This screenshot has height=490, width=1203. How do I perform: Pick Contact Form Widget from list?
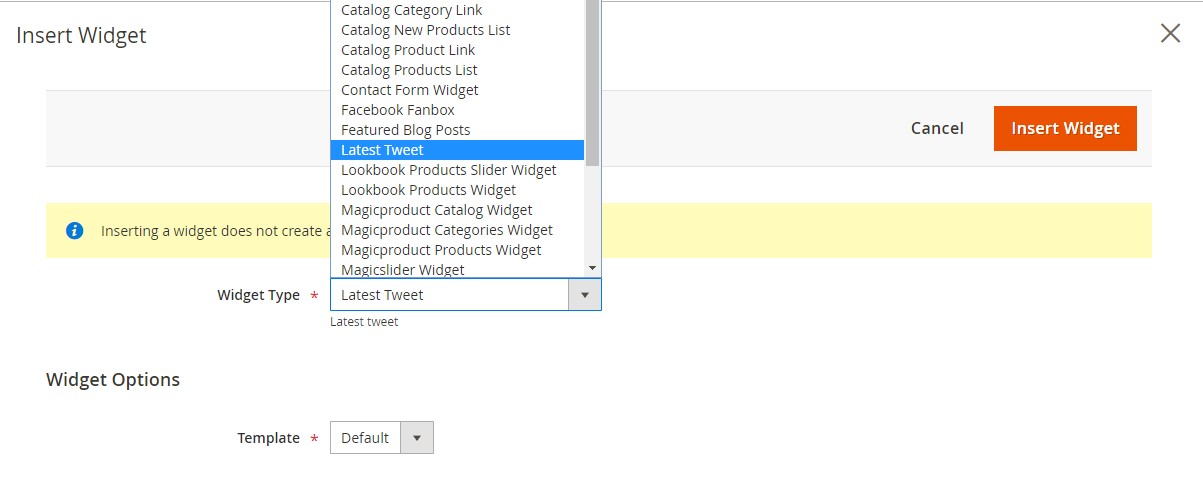[x=409, y=90]
